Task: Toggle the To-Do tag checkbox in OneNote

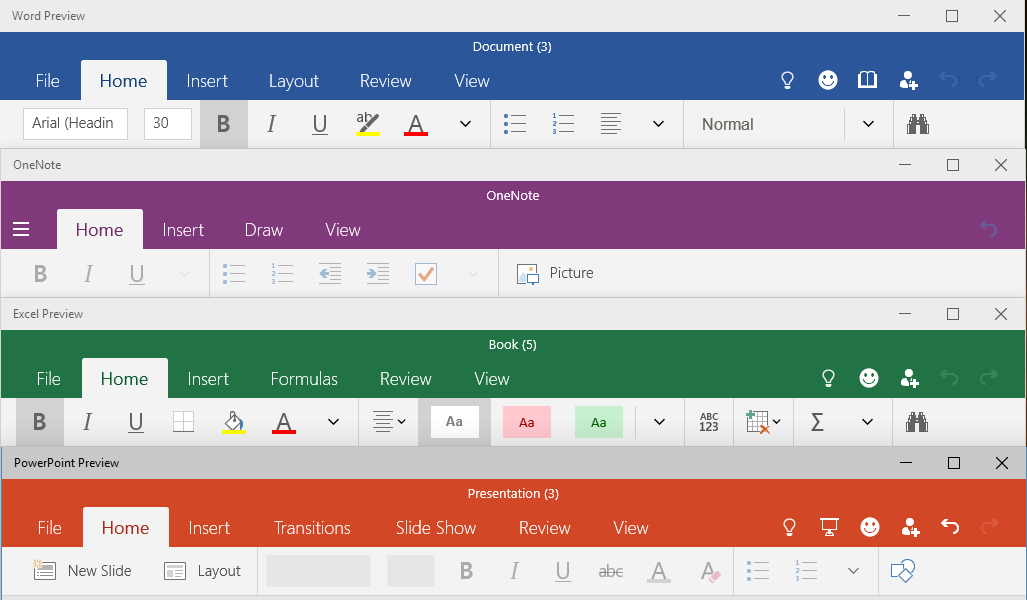Action: (x=425, y=273)
